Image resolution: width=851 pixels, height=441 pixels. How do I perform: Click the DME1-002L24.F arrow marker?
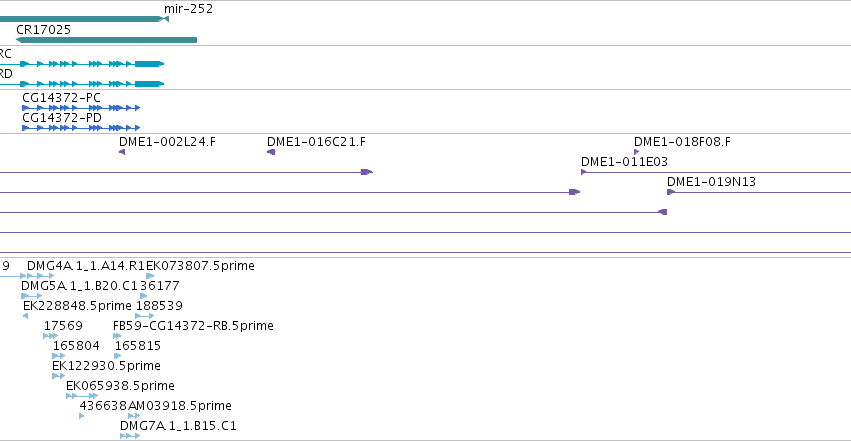[122, 152]
